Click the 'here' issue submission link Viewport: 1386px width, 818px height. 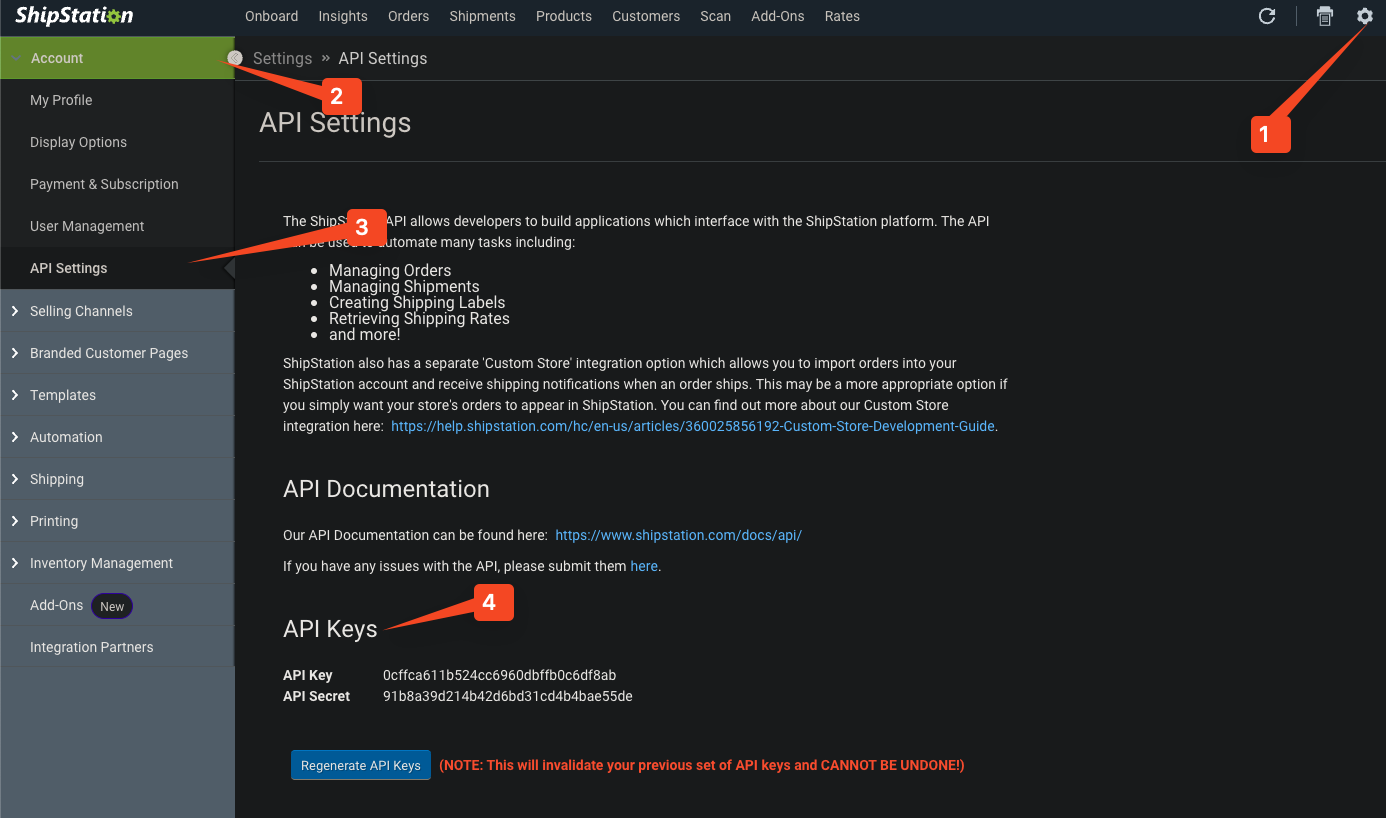tap(644, 566)
